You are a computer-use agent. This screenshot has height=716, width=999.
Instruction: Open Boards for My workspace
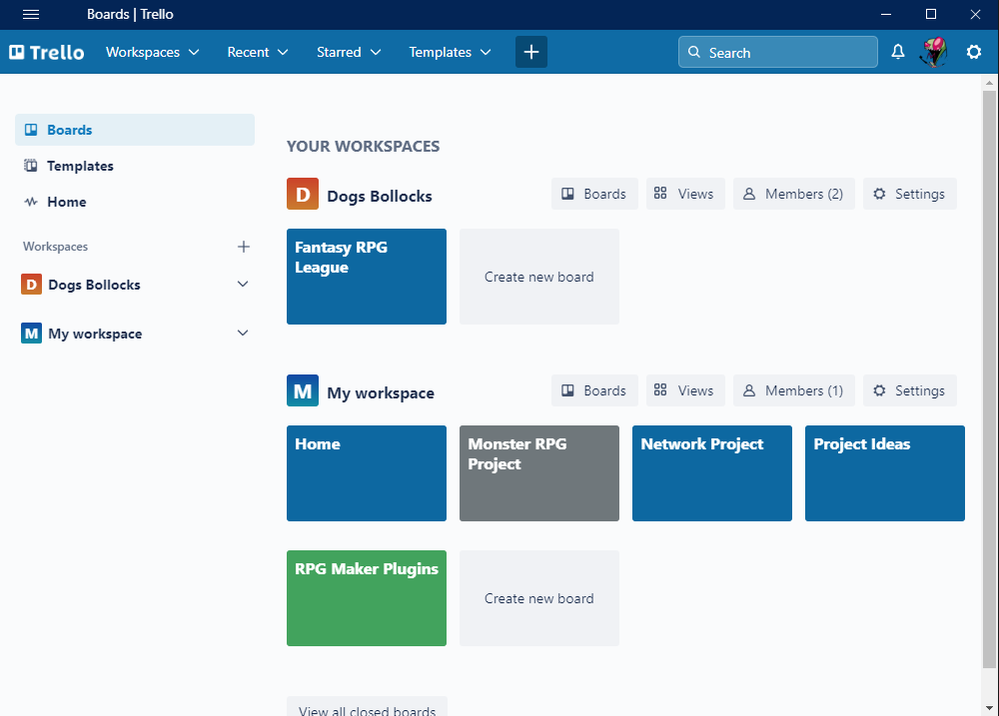click(x=594, y=390)
